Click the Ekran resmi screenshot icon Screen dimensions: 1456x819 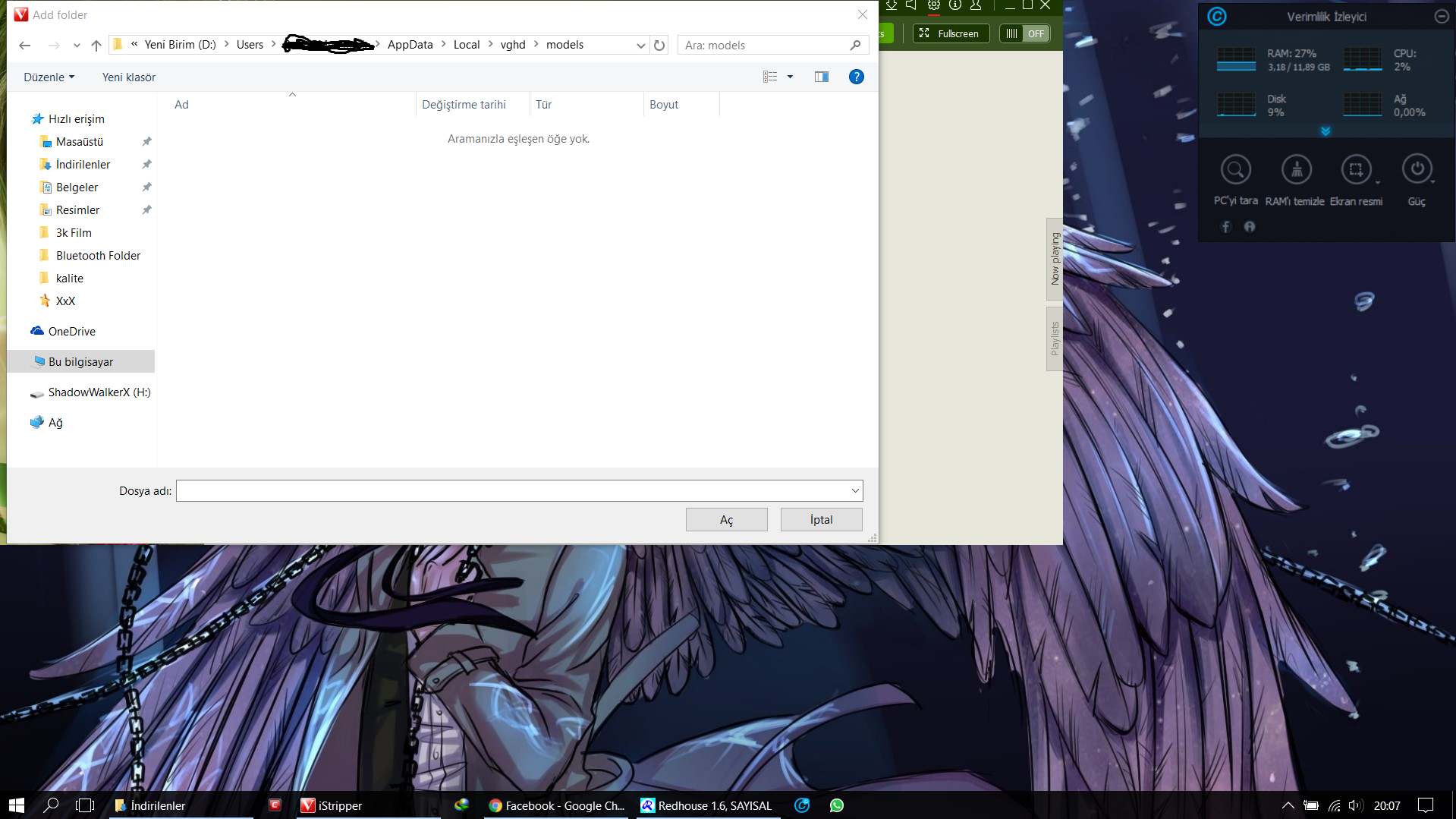[1356, 169]
